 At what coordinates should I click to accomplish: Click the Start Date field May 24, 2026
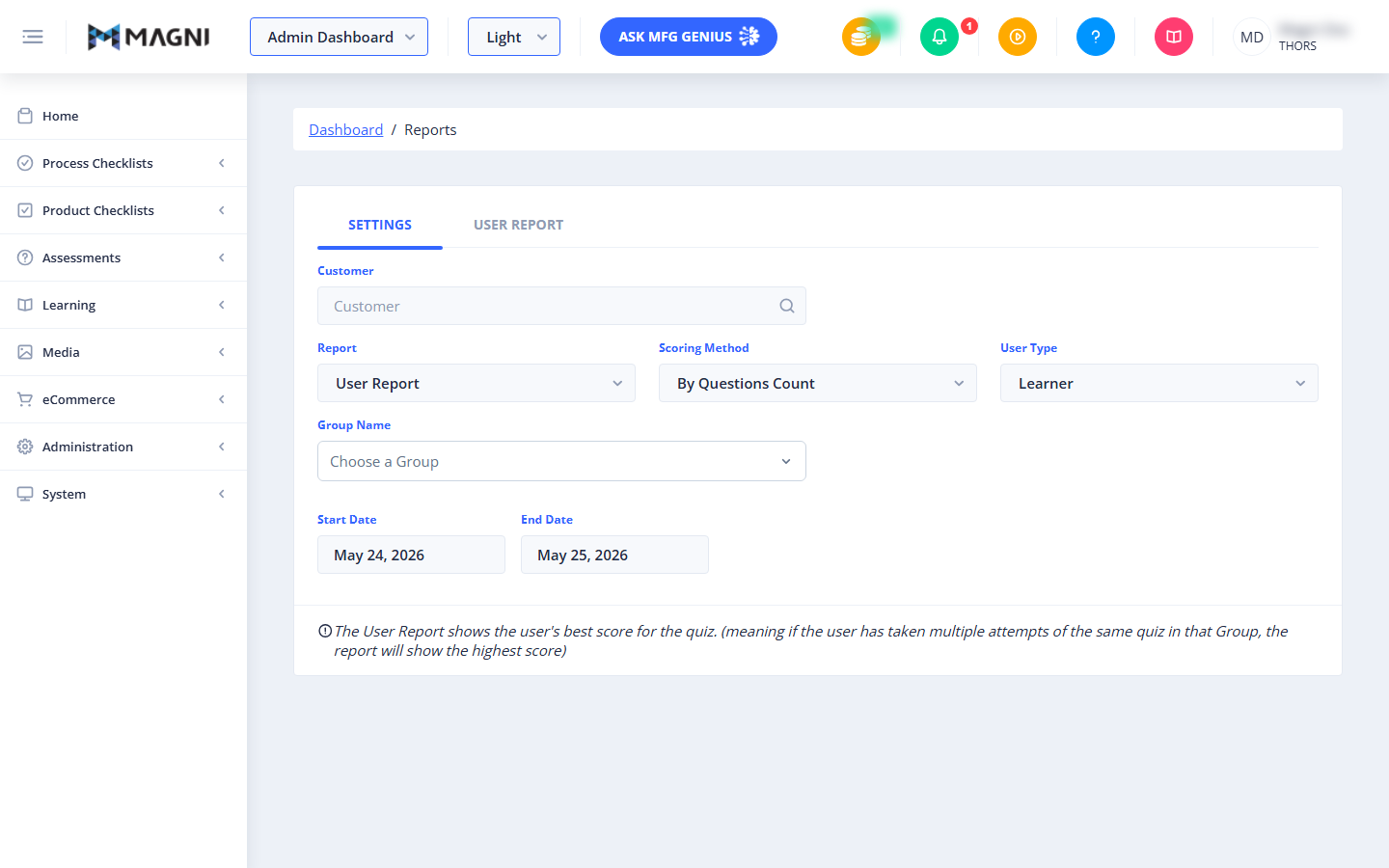411,555
